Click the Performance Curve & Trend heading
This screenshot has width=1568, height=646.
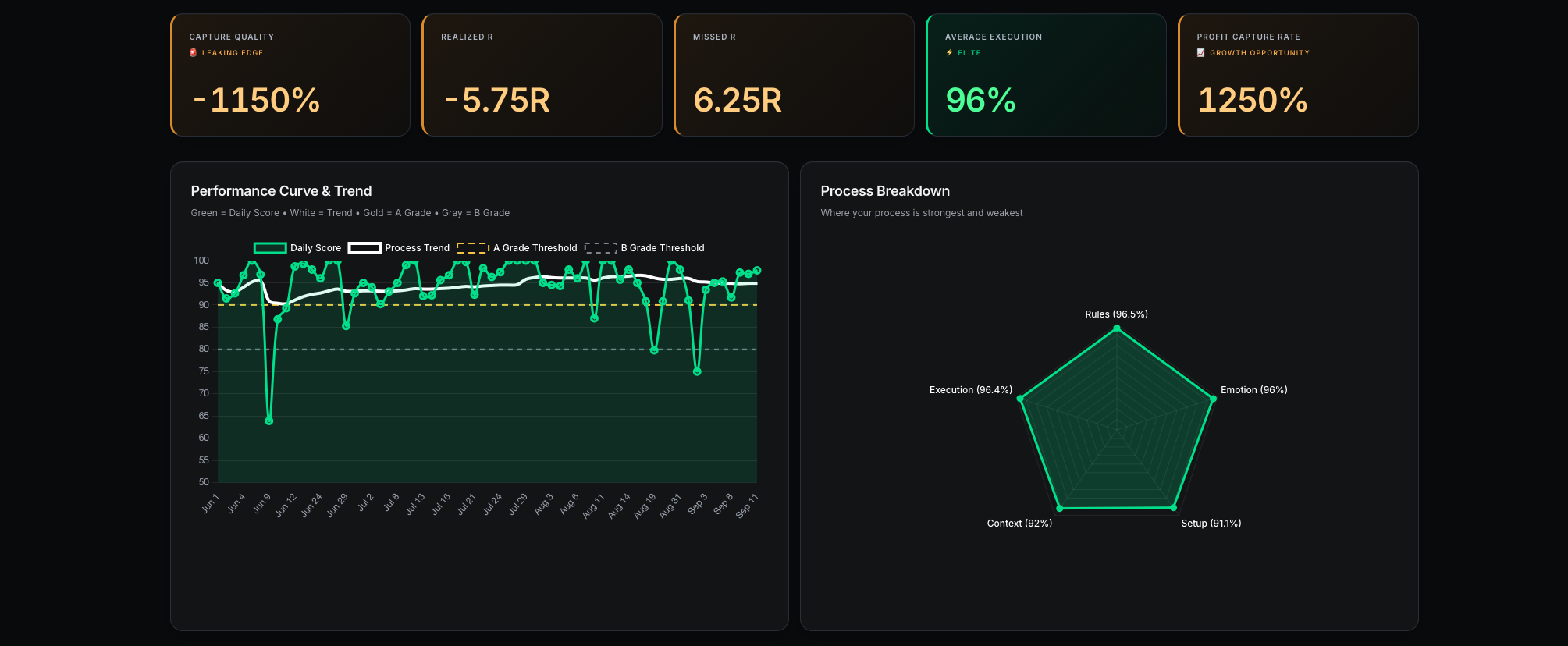(x=281, y=191)
